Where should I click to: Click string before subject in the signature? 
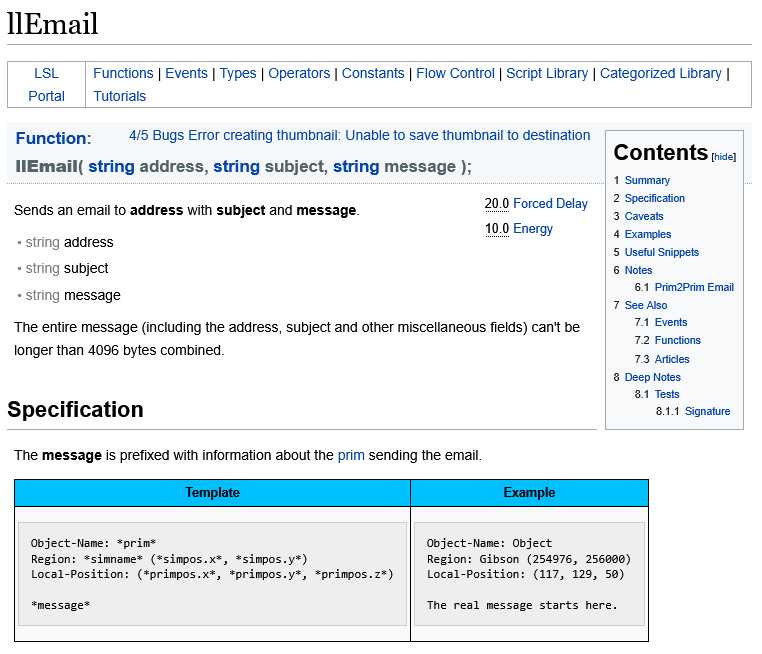(236, 167)
